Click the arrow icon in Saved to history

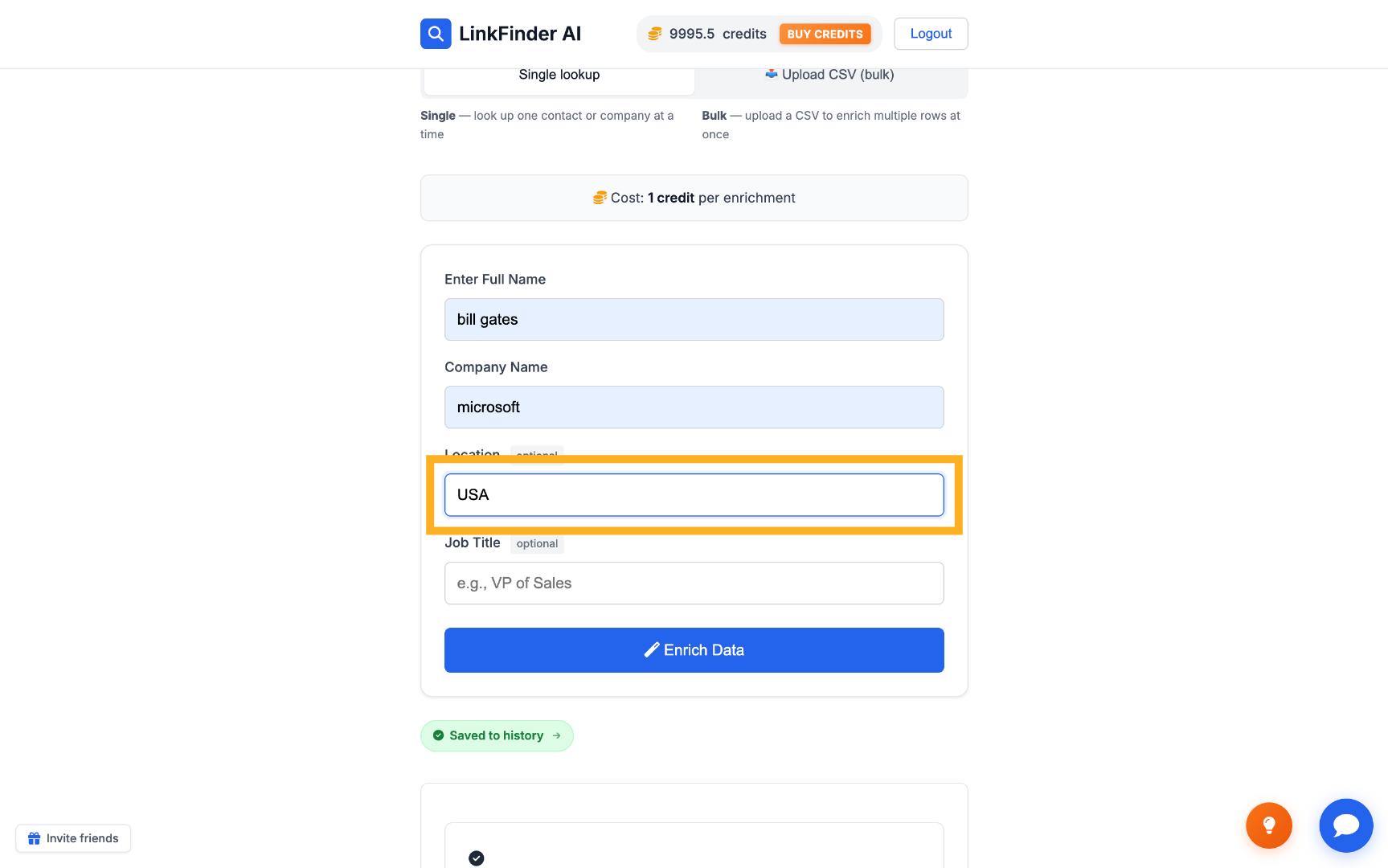pyautogui.click(x=556, y=735)
